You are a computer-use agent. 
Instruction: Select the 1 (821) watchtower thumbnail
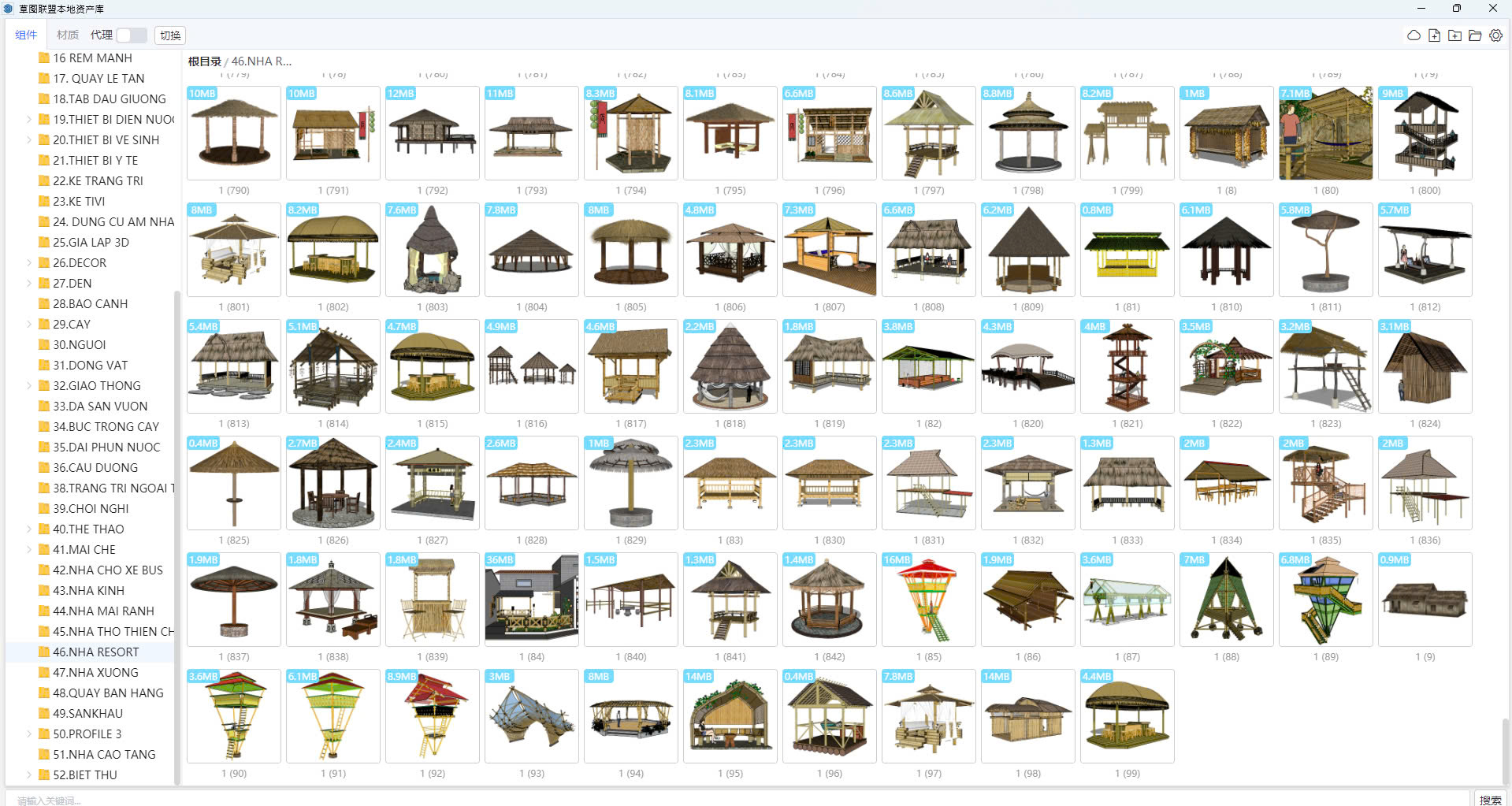click(x=1127, y=367)
